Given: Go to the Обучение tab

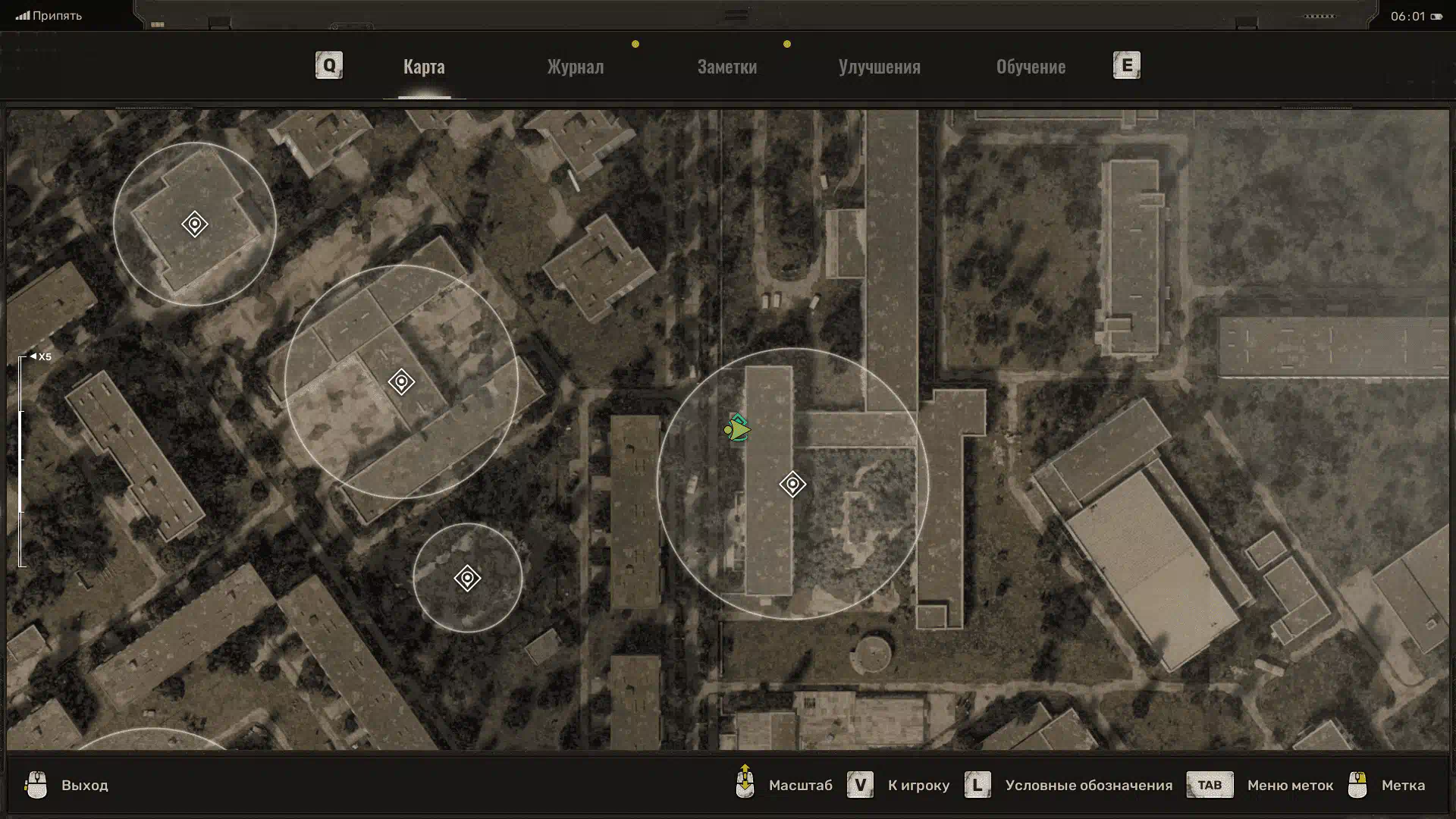Looking at the screenshot, I should pyautogui.click(x=1031, y=67).
